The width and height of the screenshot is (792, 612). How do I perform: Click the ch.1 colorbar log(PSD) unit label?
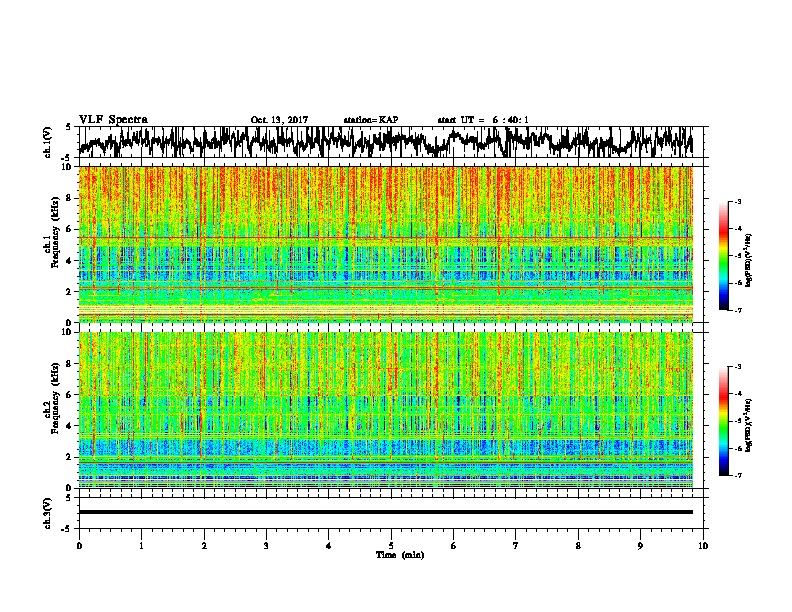[x=749, y=261]
